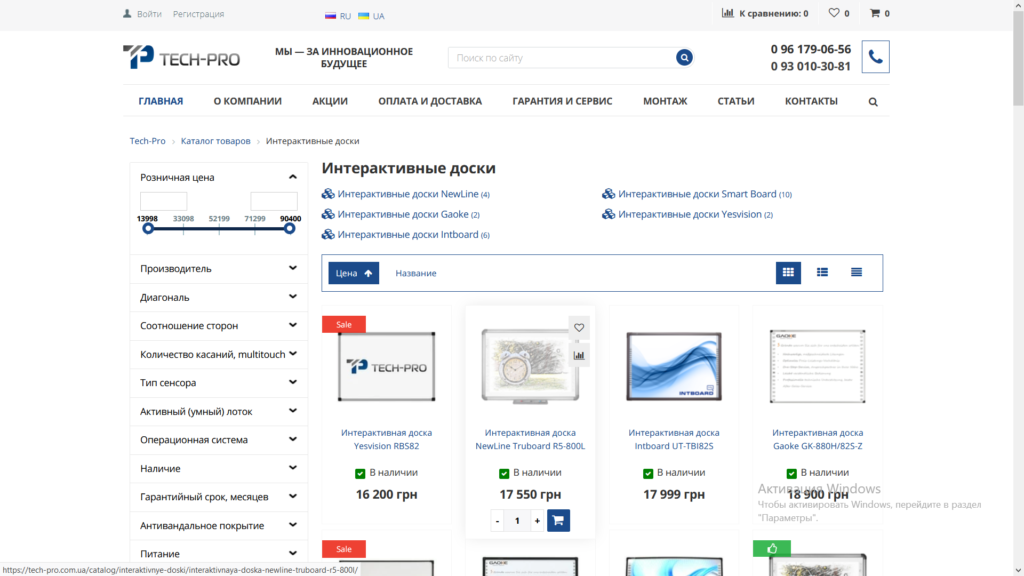Expand the Антивандальное покрытие filter
Screen dimensions: 1024x576
pyautogui.click(x=293, y=525)
